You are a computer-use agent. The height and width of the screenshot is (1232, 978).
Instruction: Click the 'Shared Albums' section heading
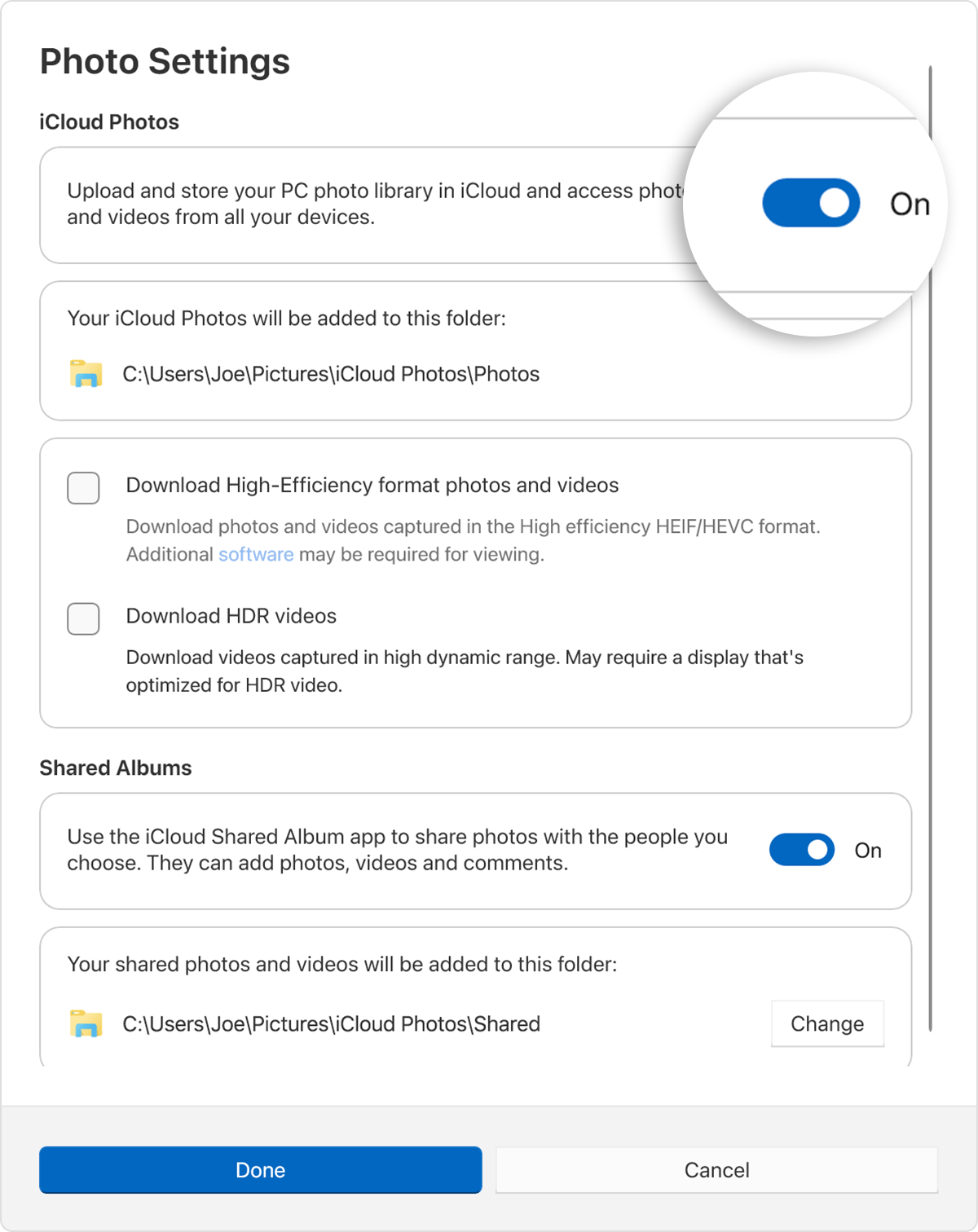pyautogui.click(x=116, y=768)
